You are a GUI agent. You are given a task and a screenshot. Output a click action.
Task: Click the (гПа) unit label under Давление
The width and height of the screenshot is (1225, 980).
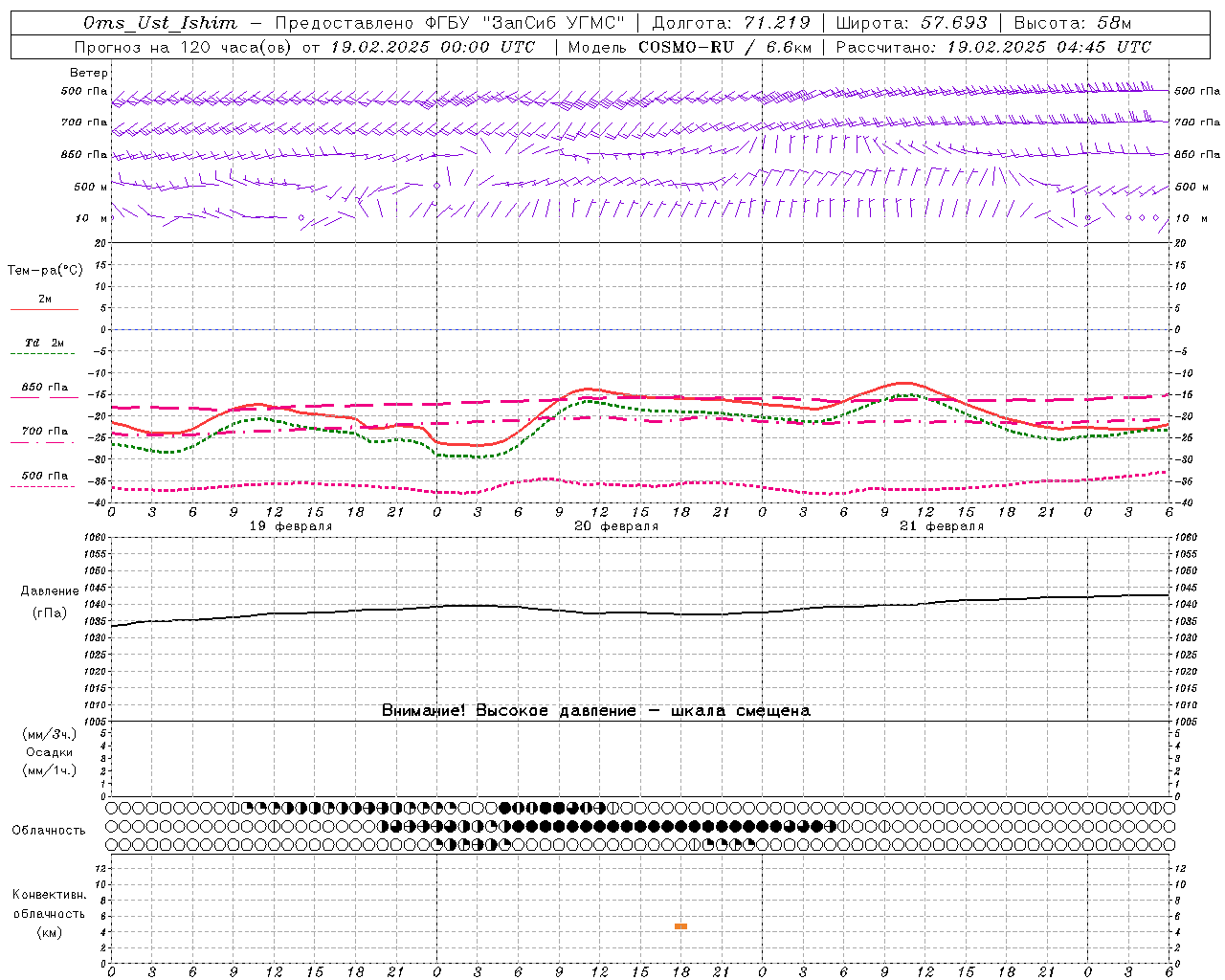pos(50,613)
